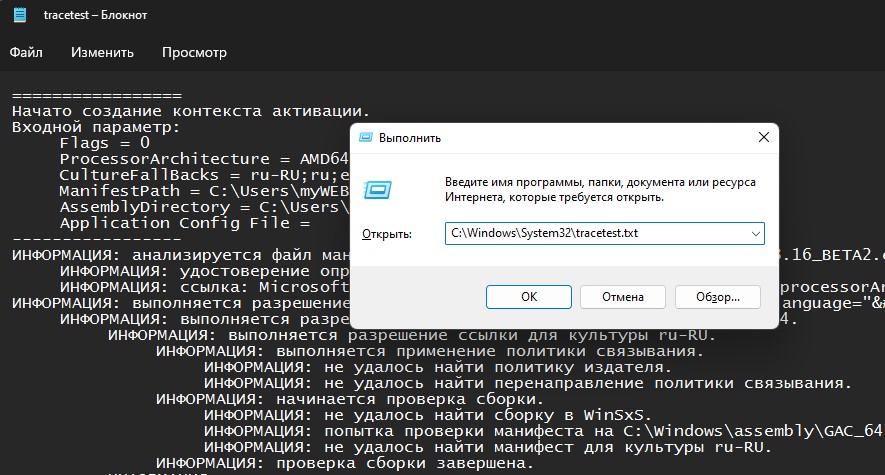
Task: Click the 'ProcessorArchitecture = AMD64' line
Action: pos(204,159)
